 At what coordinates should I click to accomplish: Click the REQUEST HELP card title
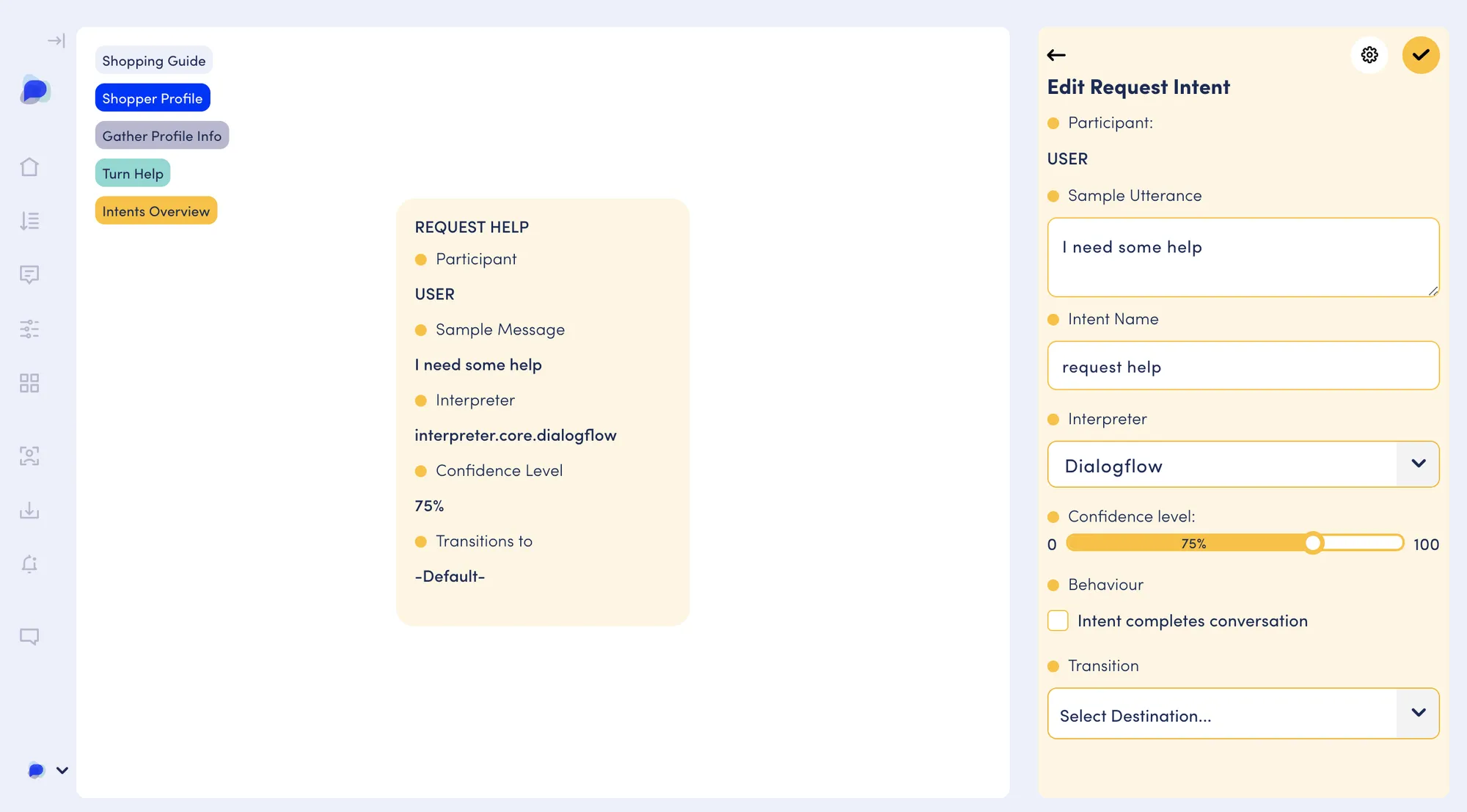coord(472,227)
